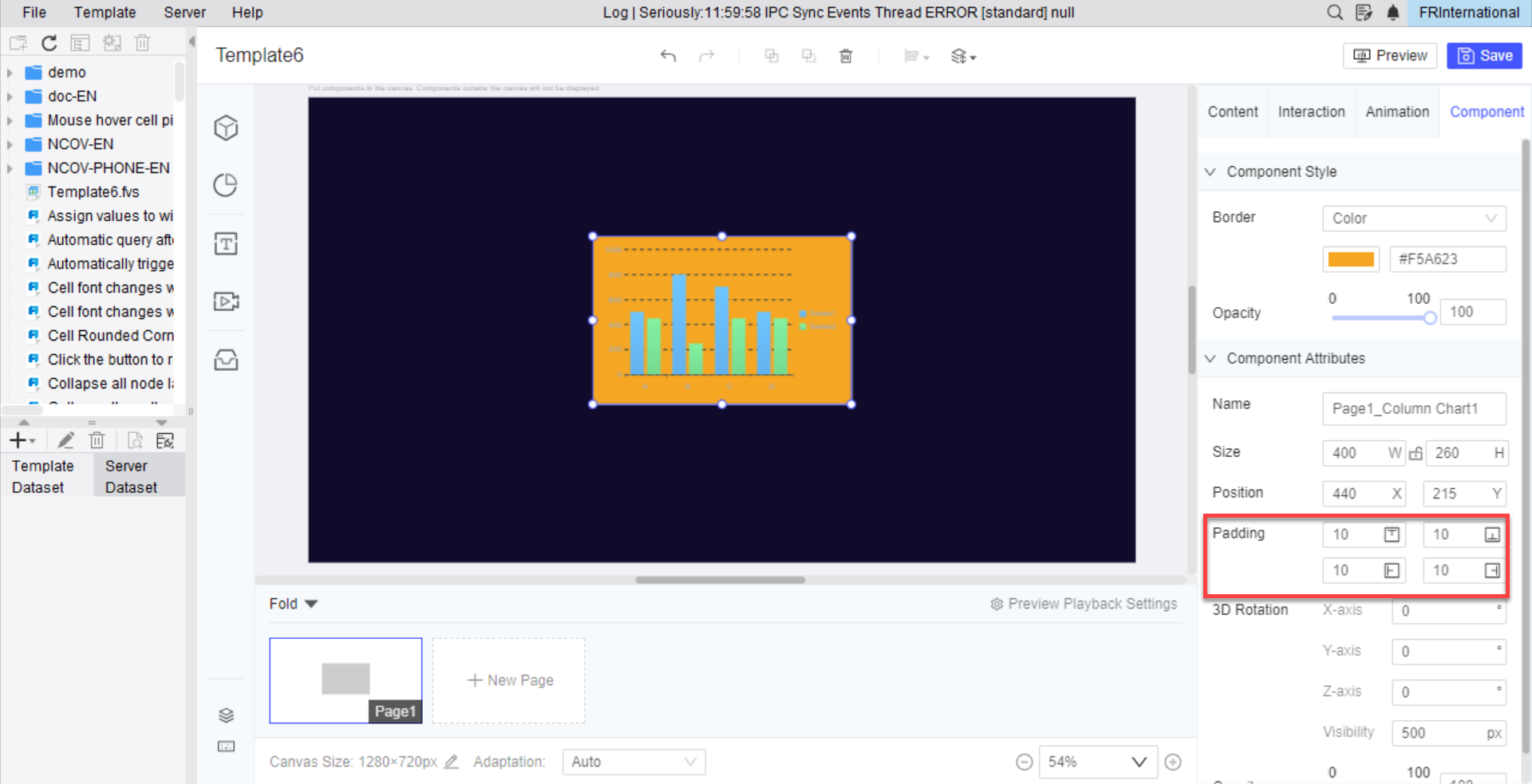
Task: Open the Server menu
Action: [184, 12]
